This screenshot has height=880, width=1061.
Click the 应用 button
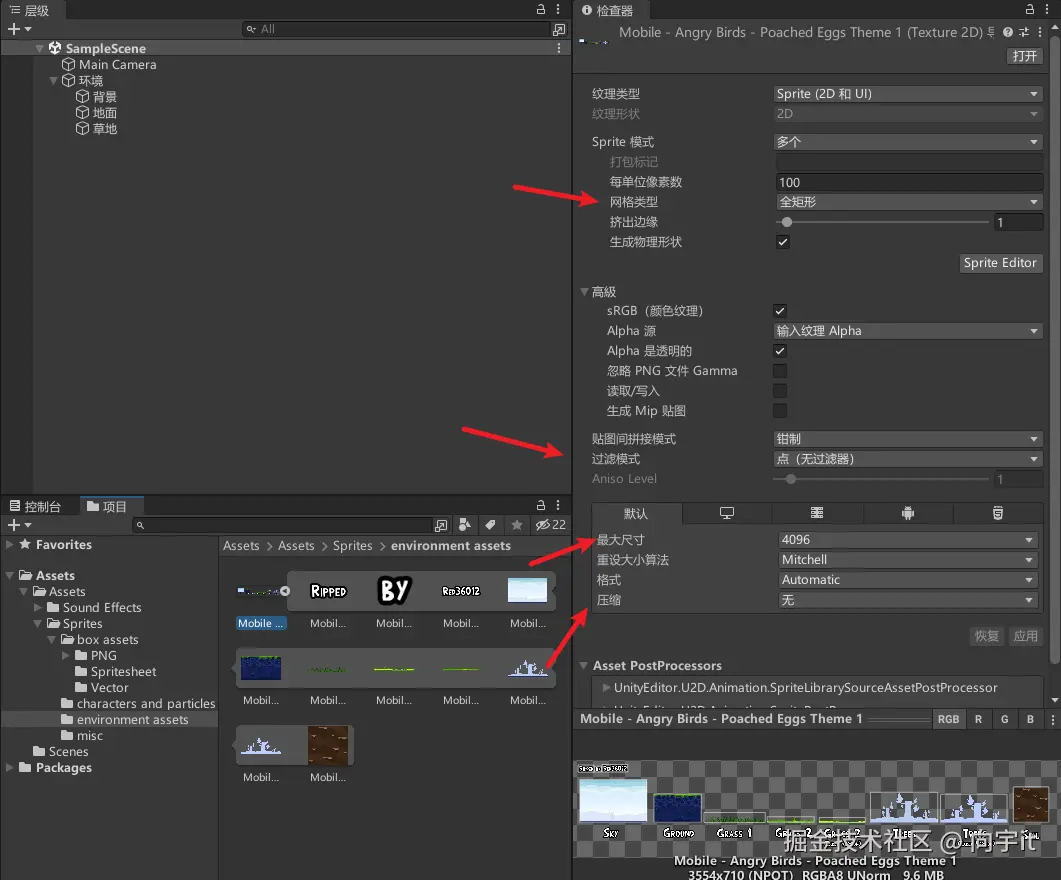[1025, 636]
